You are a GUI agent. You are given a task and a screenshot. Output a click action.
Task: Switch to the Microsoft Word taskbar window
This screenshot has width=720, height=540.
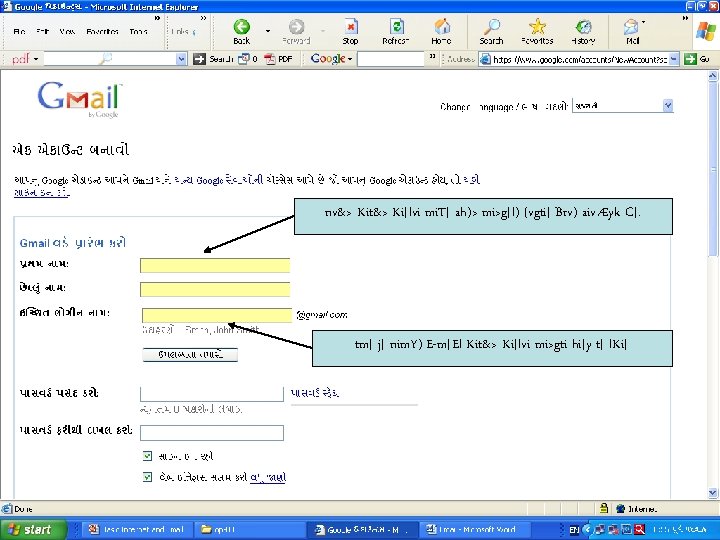(x=474, y=529)
